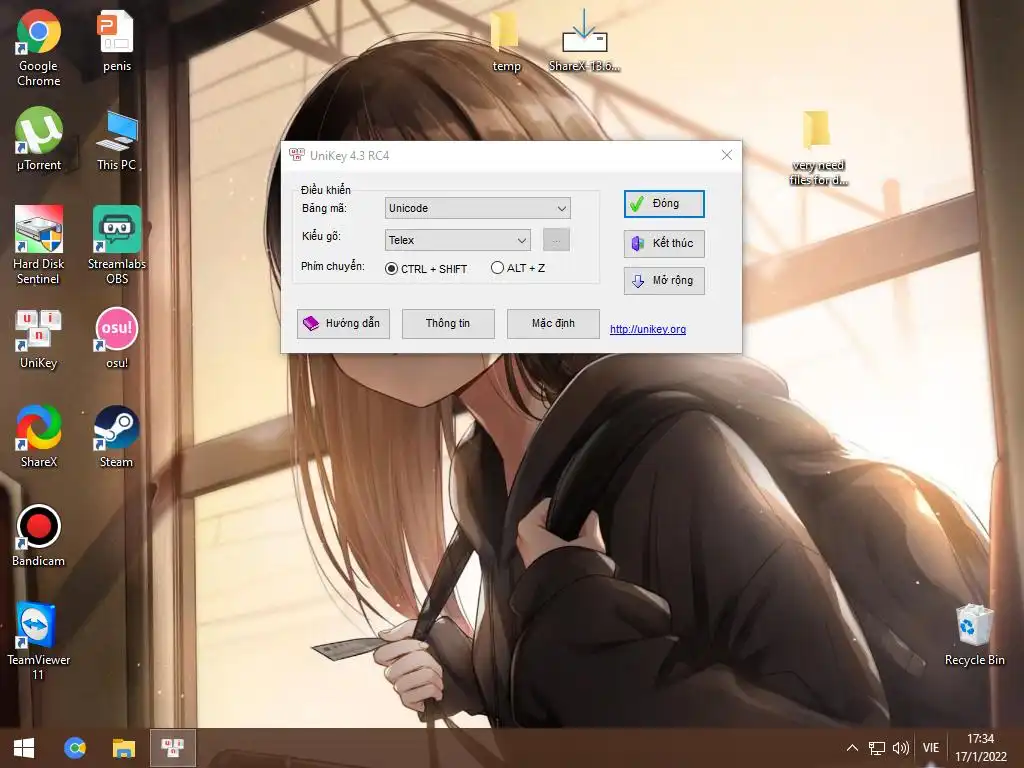Select the UniKey desktop shortcut
Screen dimensions: 1024x768
39,338
